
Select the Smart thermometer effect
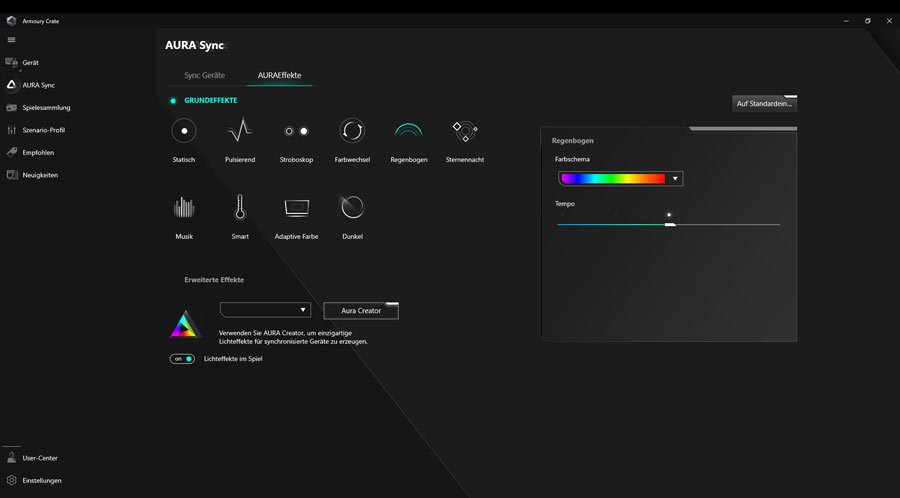(x=240, y=207)
